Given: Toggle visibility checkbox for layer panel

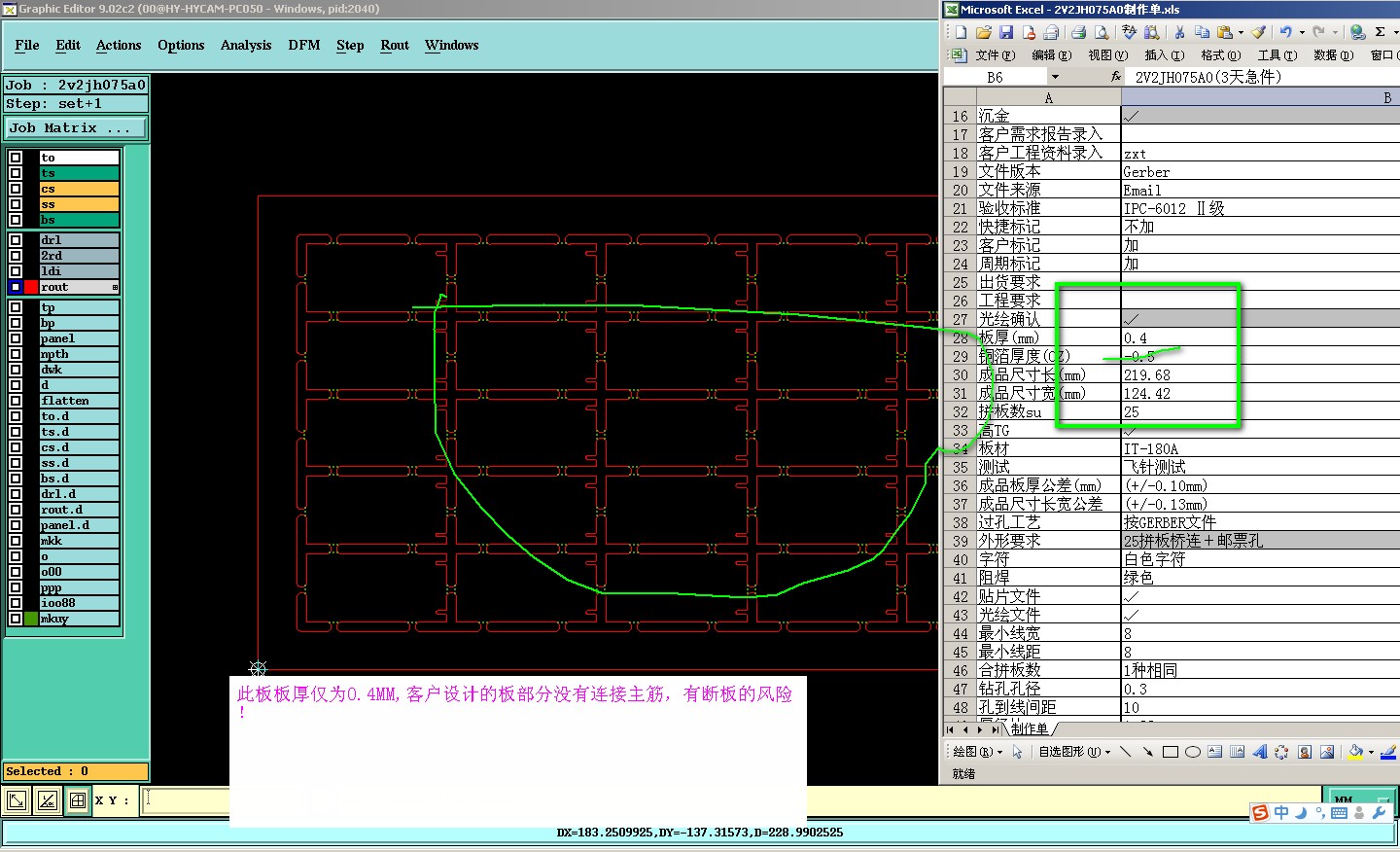Looking at the screenshot, I should [x=16, y=338].
